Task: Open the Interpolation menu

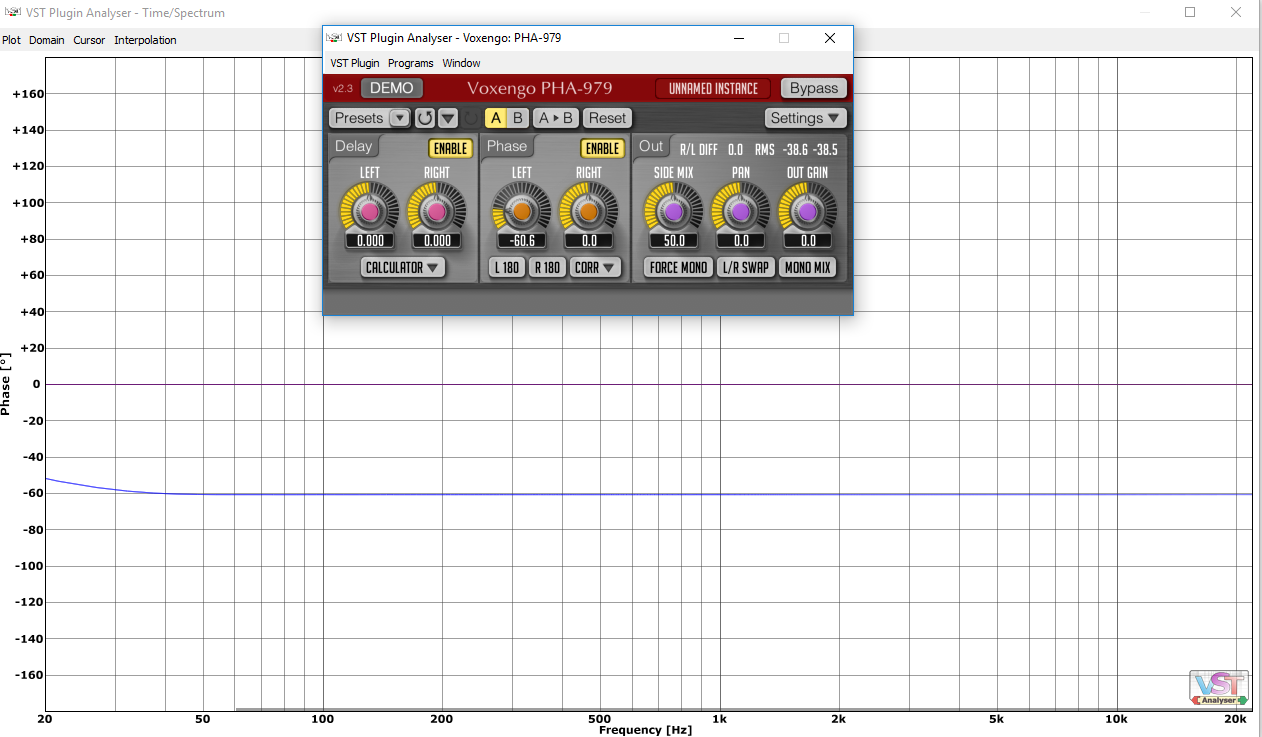Action: (x=145, y=40)
